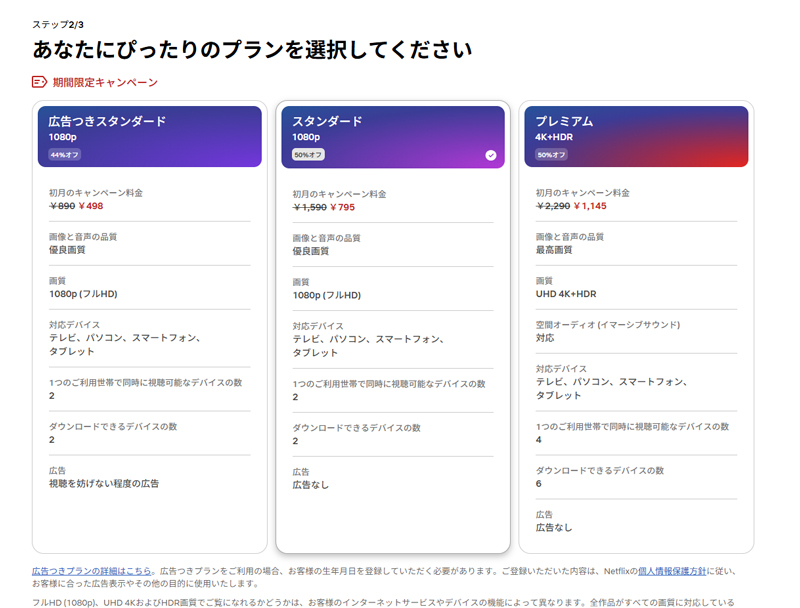
Task: Open the 個人情報保護方針 privacy link
Action: tap(672, 571)
